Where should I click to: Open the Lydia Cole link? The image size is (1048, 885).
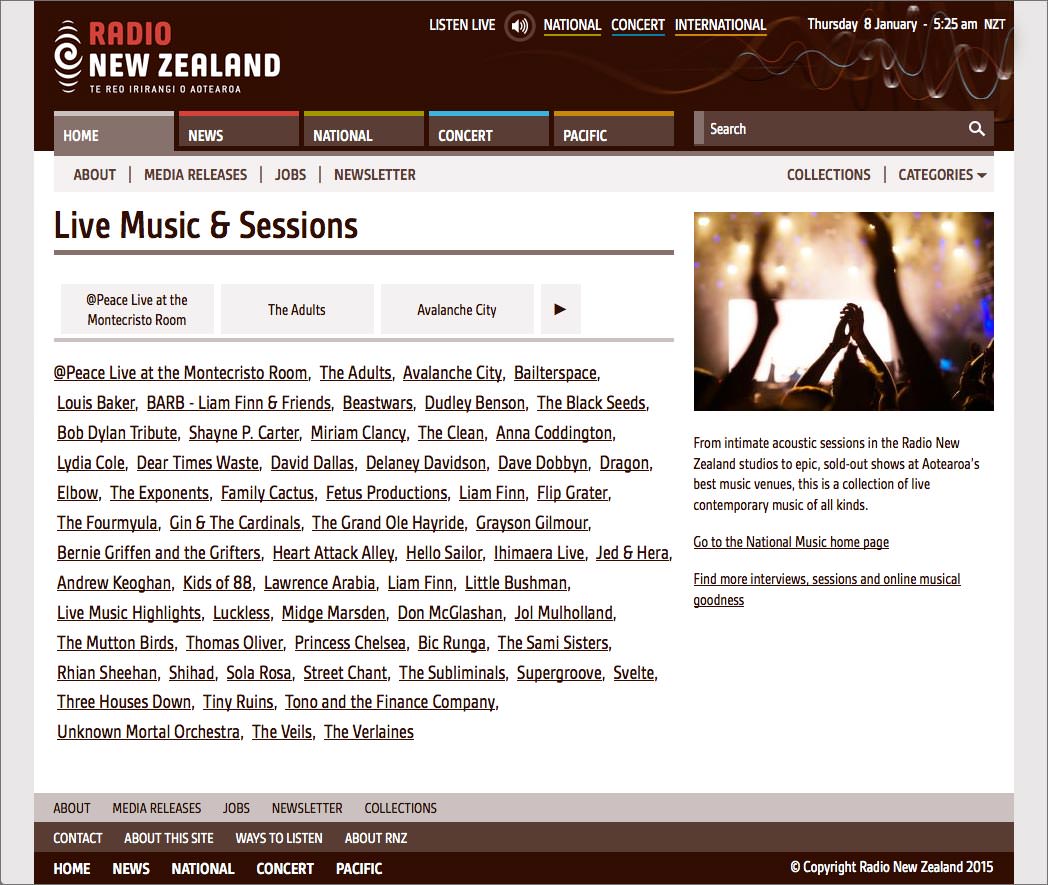pyautogui.click(x=91, y=463)
